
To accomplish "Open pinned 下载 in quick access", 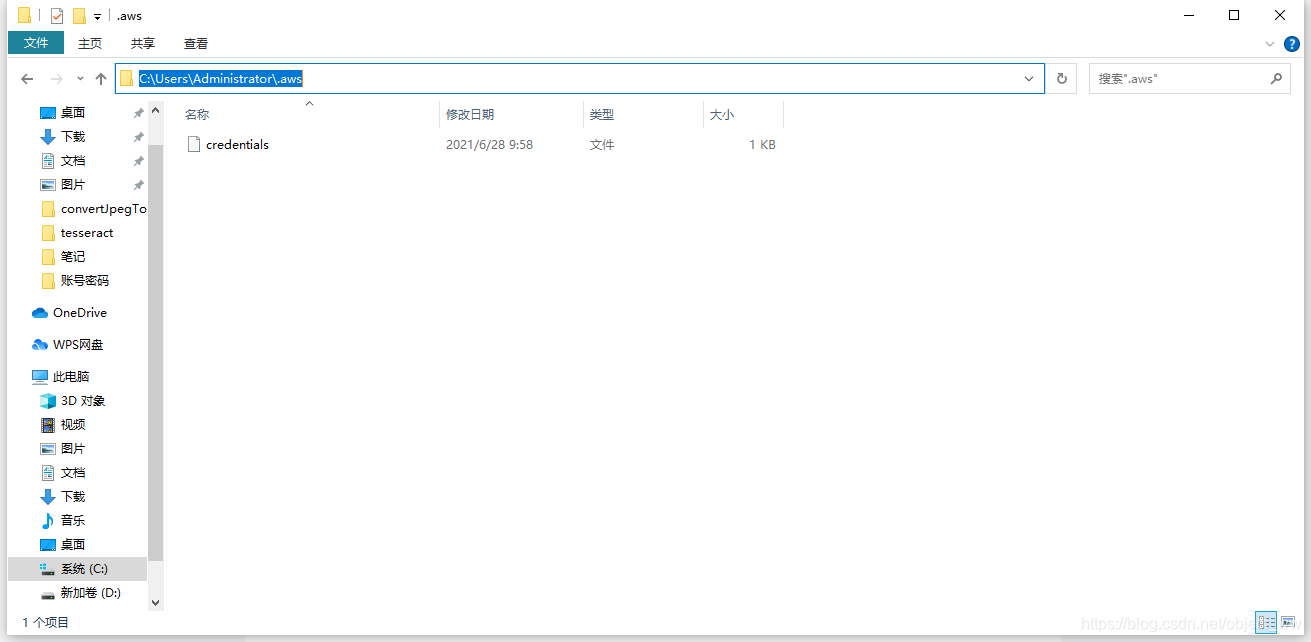I will pyautogui.click(x=73, y=137).
